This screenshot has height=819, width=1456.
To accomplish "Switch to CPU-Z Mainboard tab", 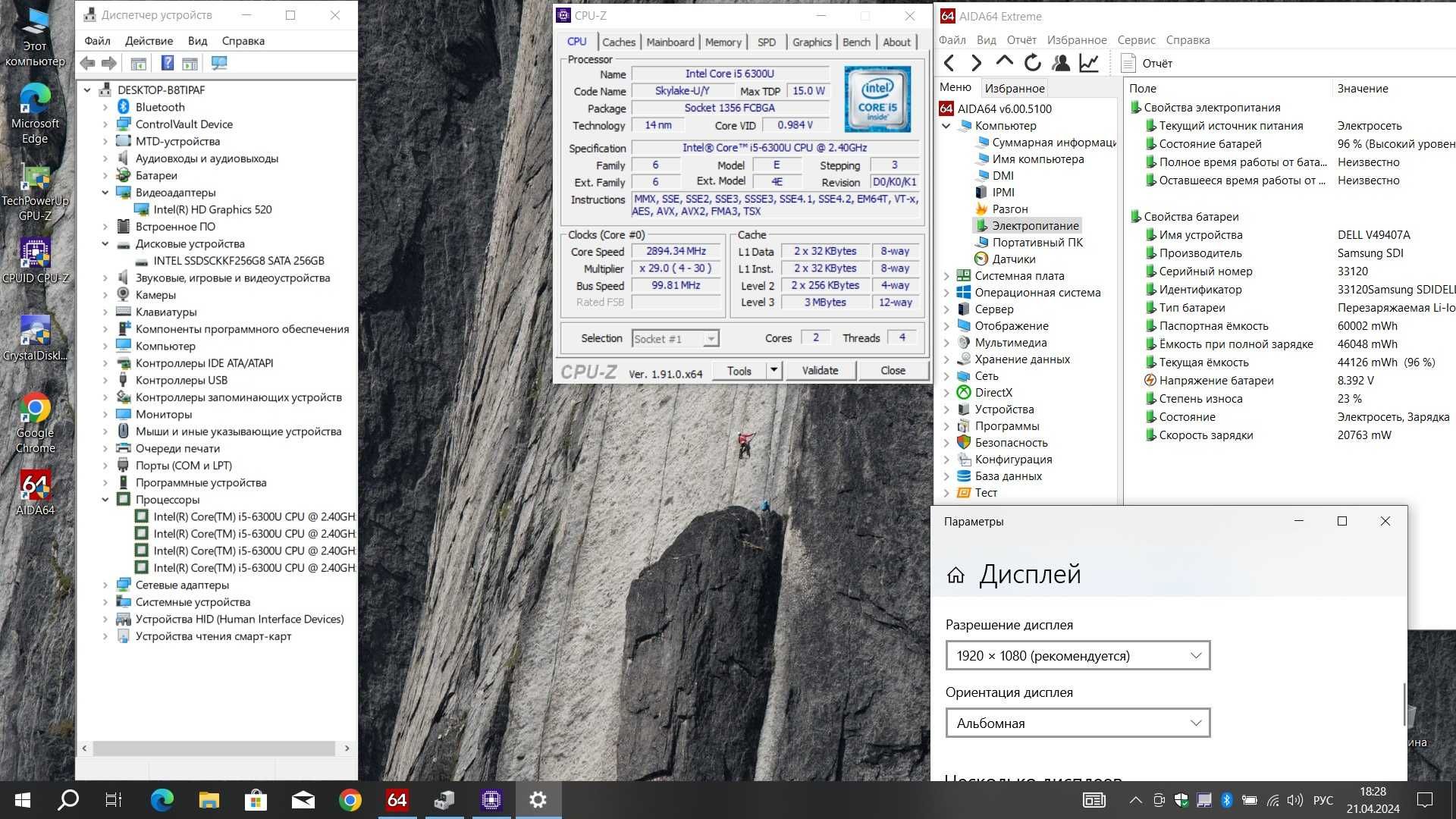I will click(670, 42).
